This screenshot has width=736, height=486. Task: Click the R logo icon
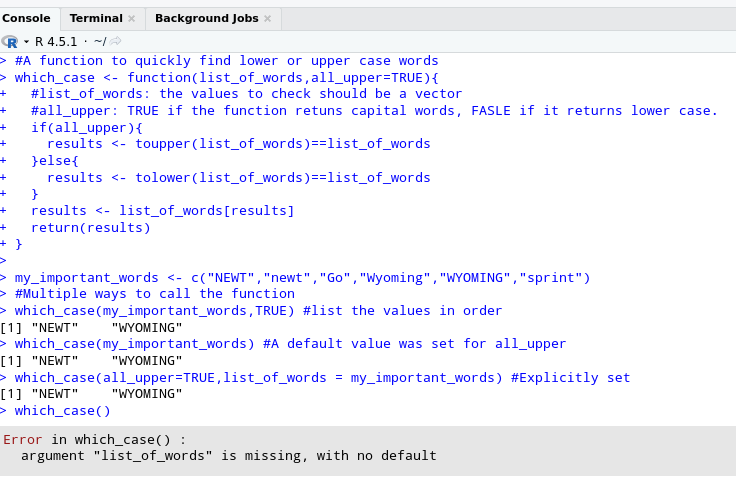pos(11,41)
